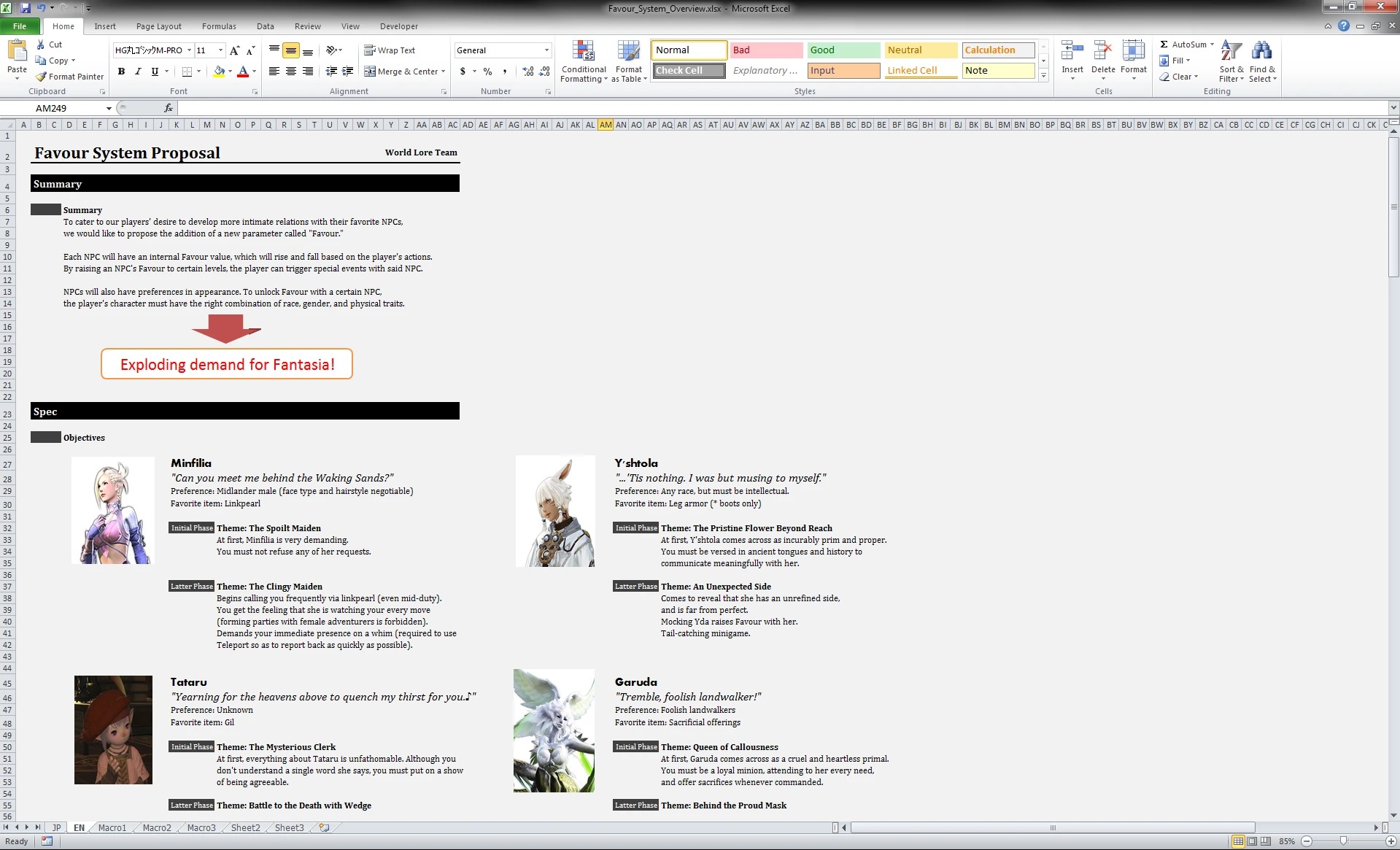1400x850 pixels.
Task: Expand the Merge & Center dropdown arrow
Action: 443,72
